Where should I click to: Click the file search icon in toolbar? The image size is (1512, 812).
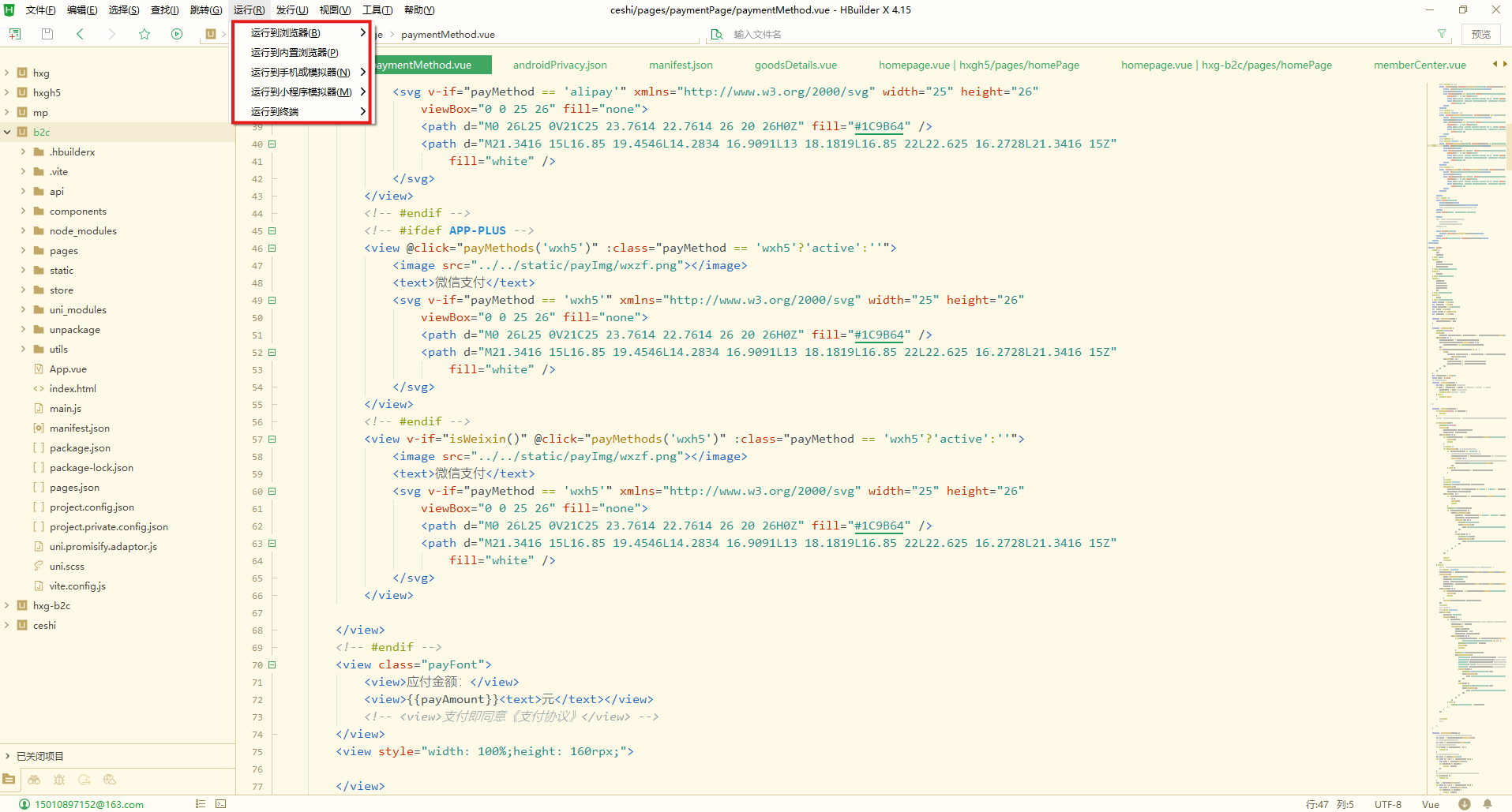(717, 34)
